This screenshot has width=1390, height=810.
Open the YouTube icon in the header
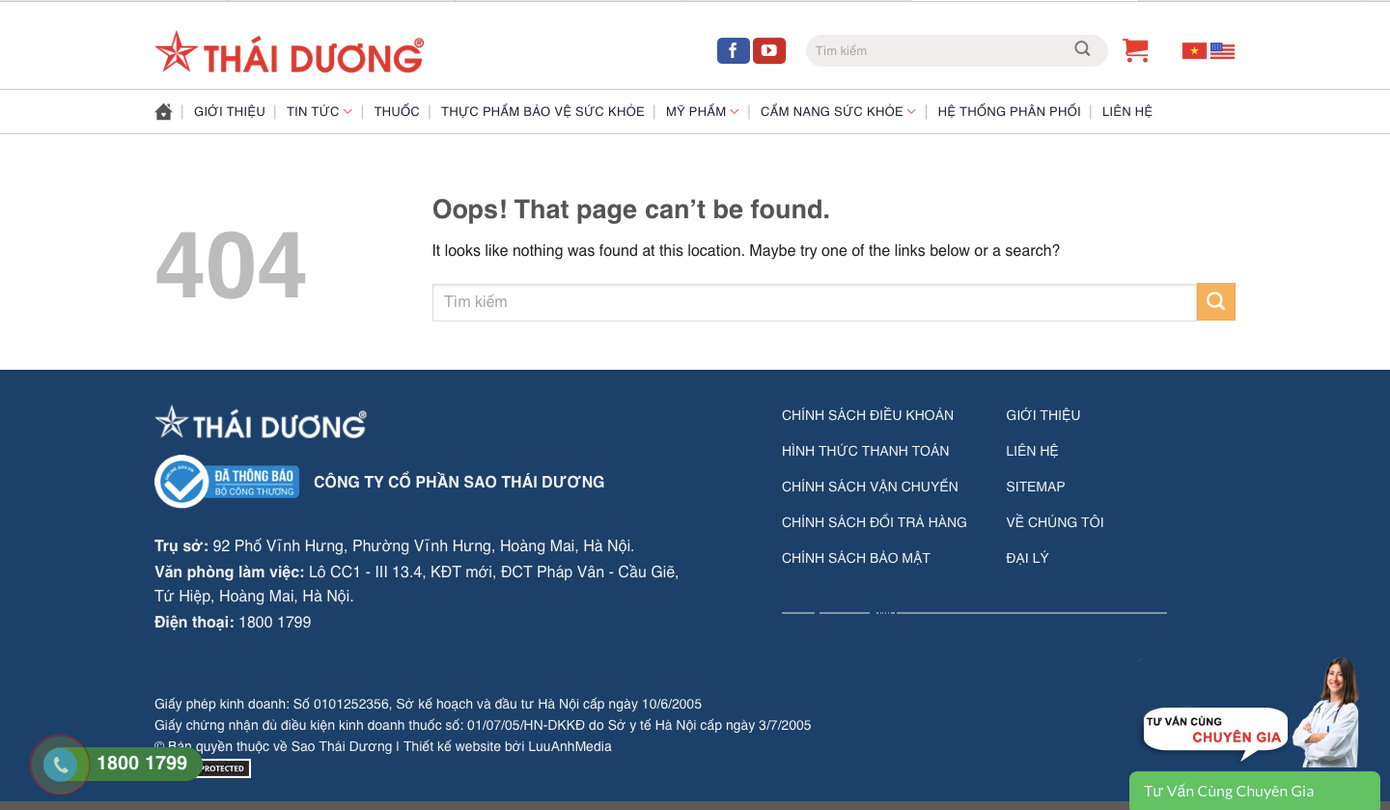[768, 50]
